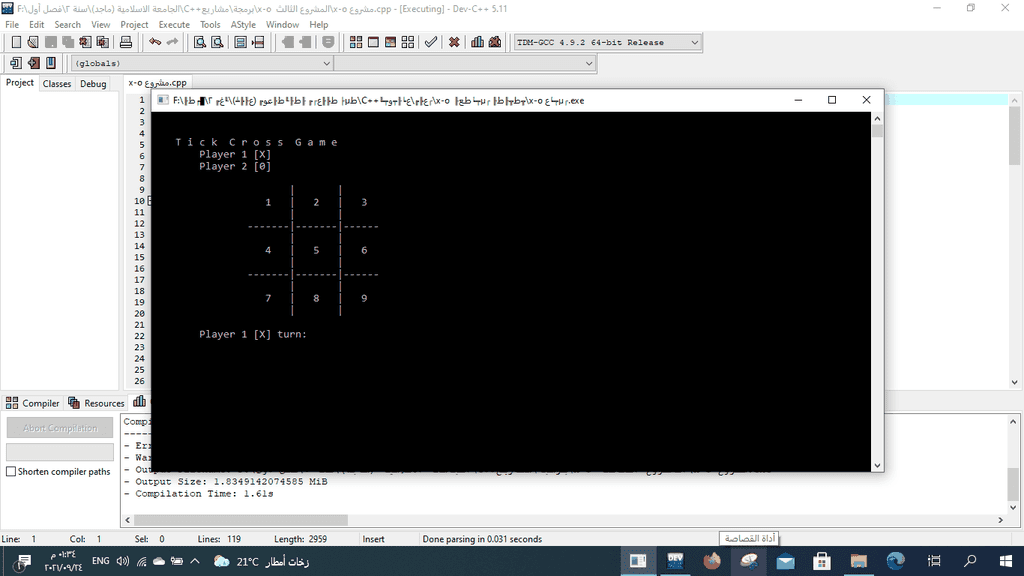Click the Replace magnifier icon
The image size is (1024, 576).
pyautogui.click(x=217, y=42)
